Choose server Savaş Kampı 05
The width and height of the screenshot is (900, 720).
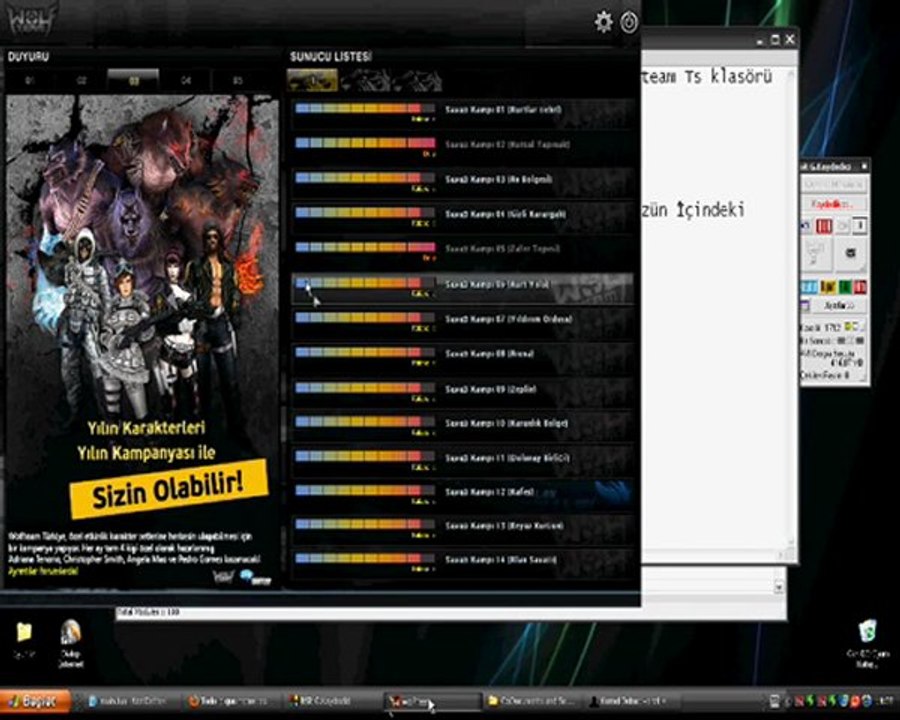pyautogui.click(x=464, y=252)
